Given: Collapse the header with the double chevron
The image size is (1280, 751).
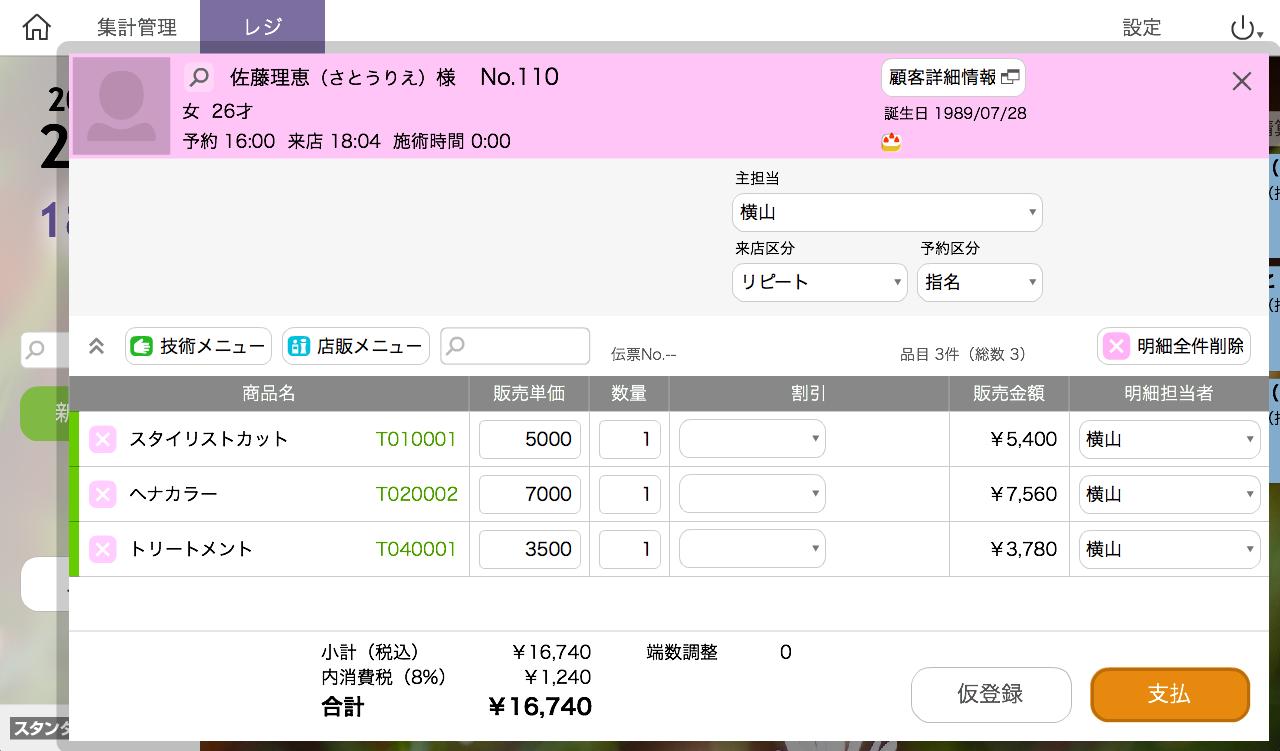Looking at the screenshot, I should coord(97,346).
